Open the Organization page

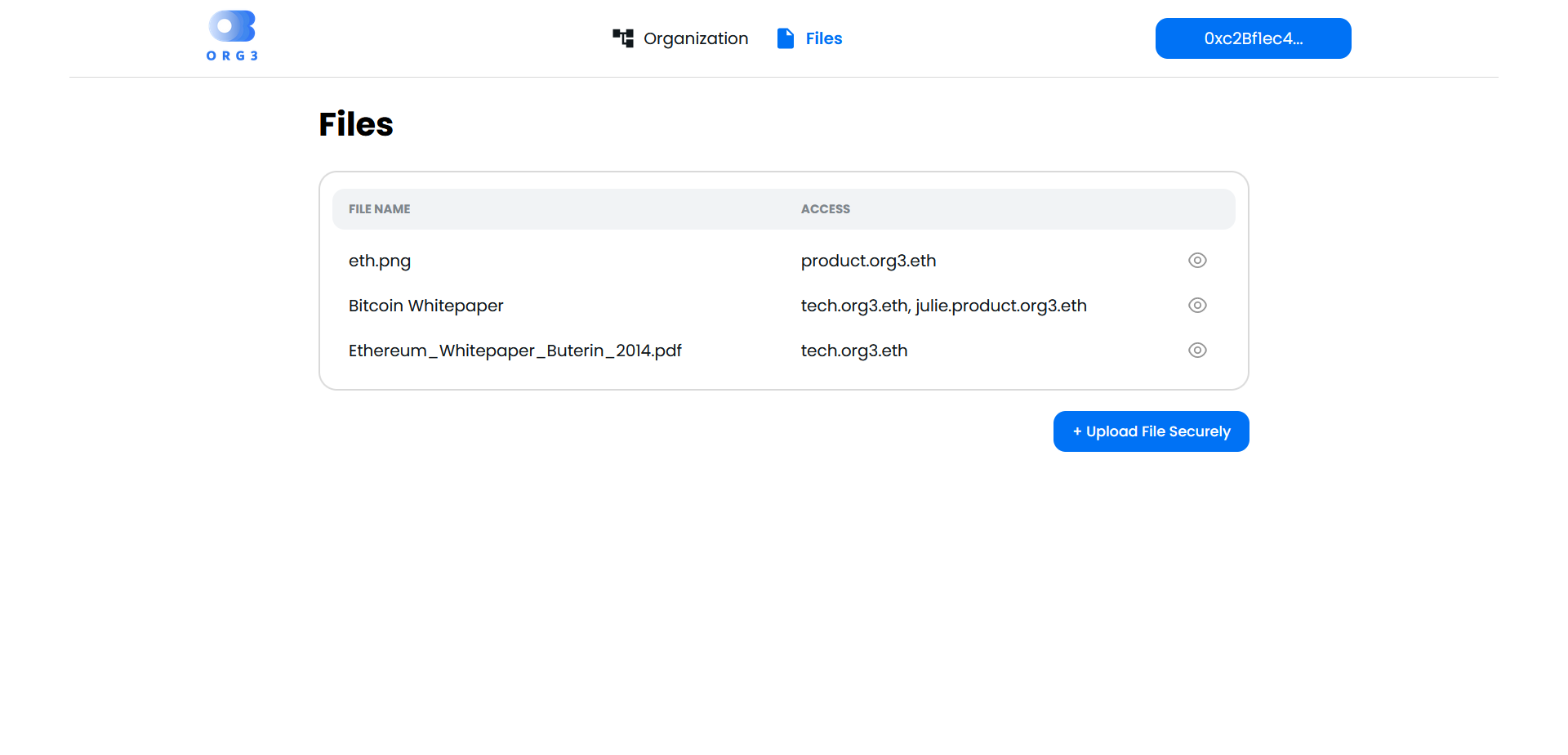(680, 38)
